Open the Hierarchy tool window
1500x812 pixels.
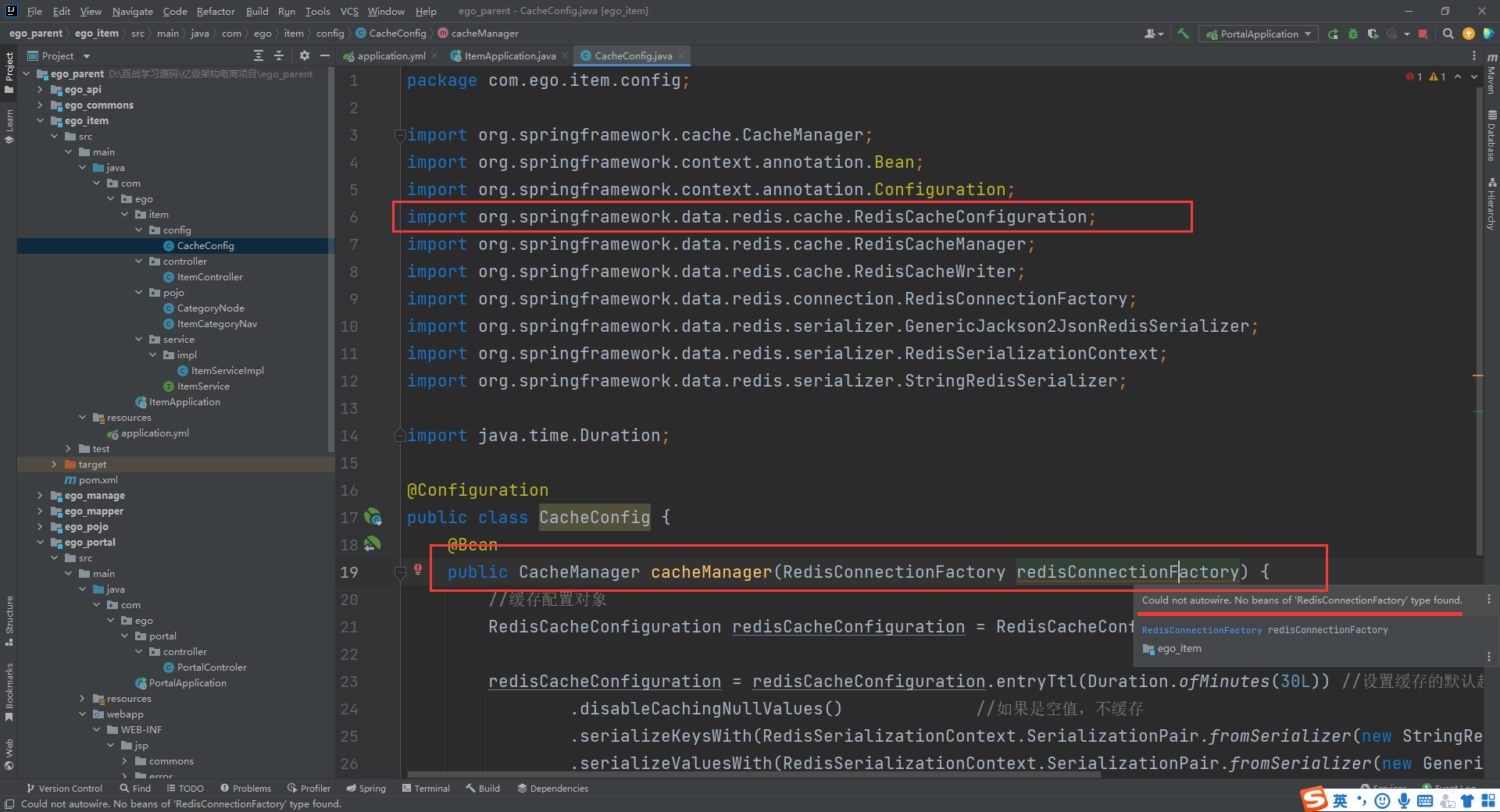1491,203
